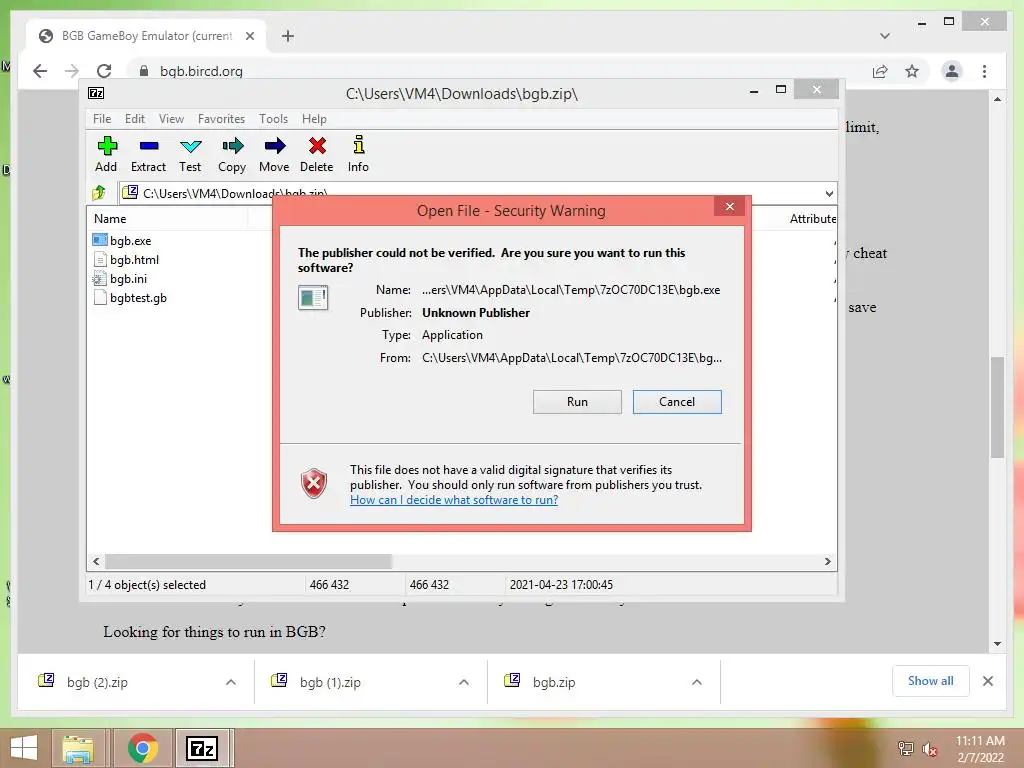Expand options for bgb (1).zip download
Viewport: 1024px width, 768px height.
click(x=464, y=682)
